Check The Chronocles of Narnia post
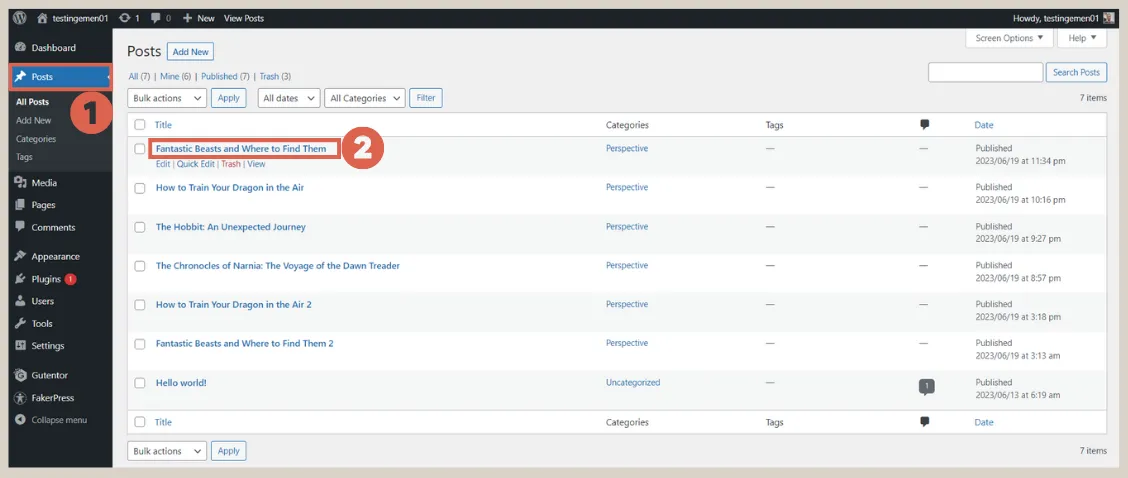The height and width of the screenshot is (478, 1128). pos(140,266)
